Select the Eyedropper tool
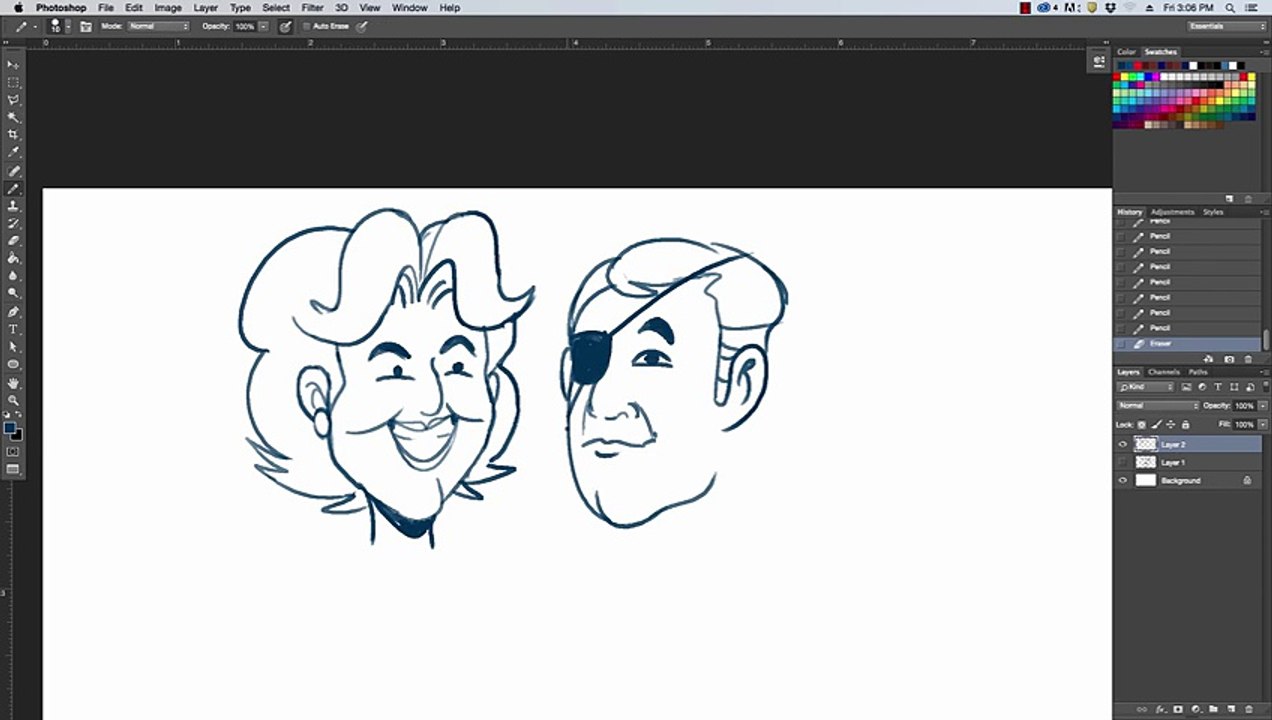This screenshot has height=720, width=1272. [x=14, y=152]
